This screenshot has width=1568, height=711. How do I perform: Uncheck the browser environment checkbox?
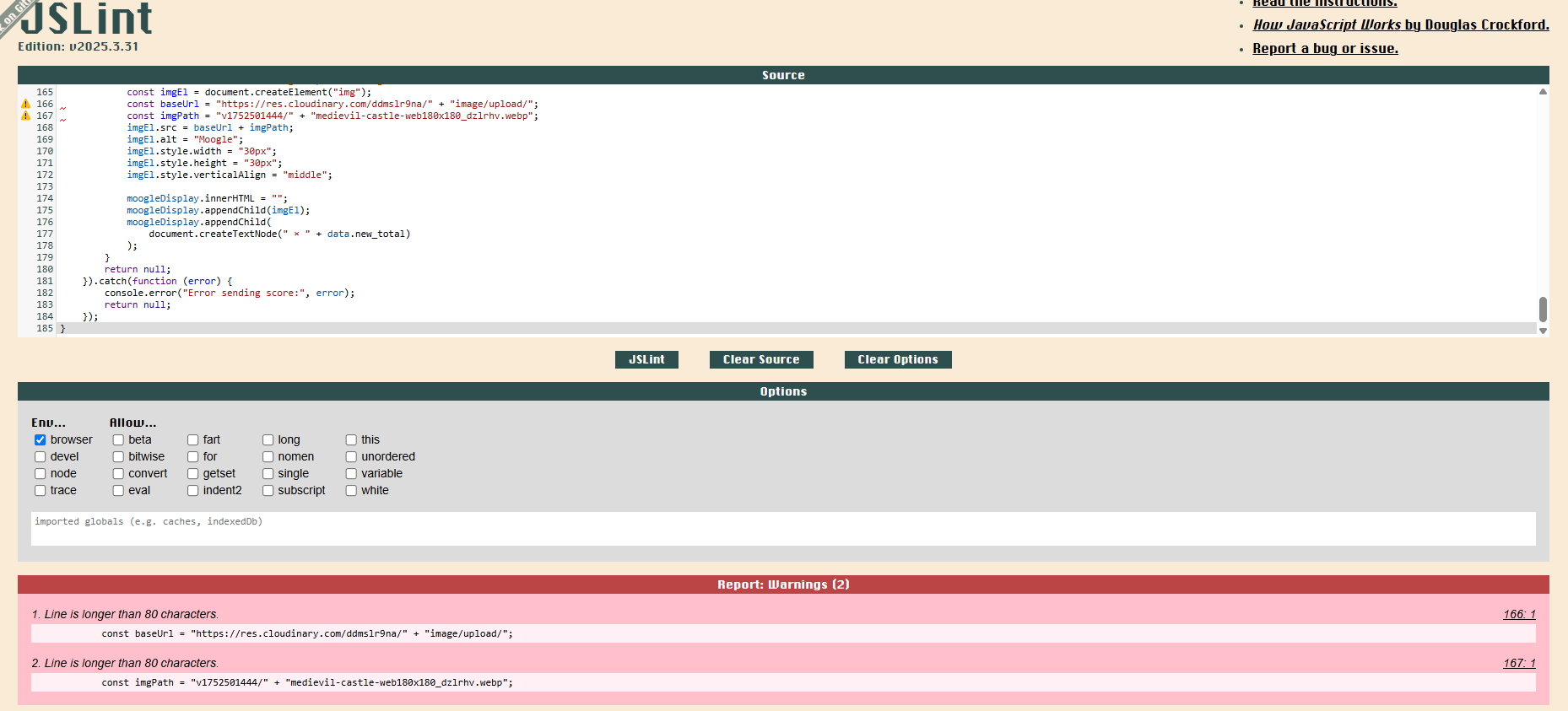click(40, 439)
